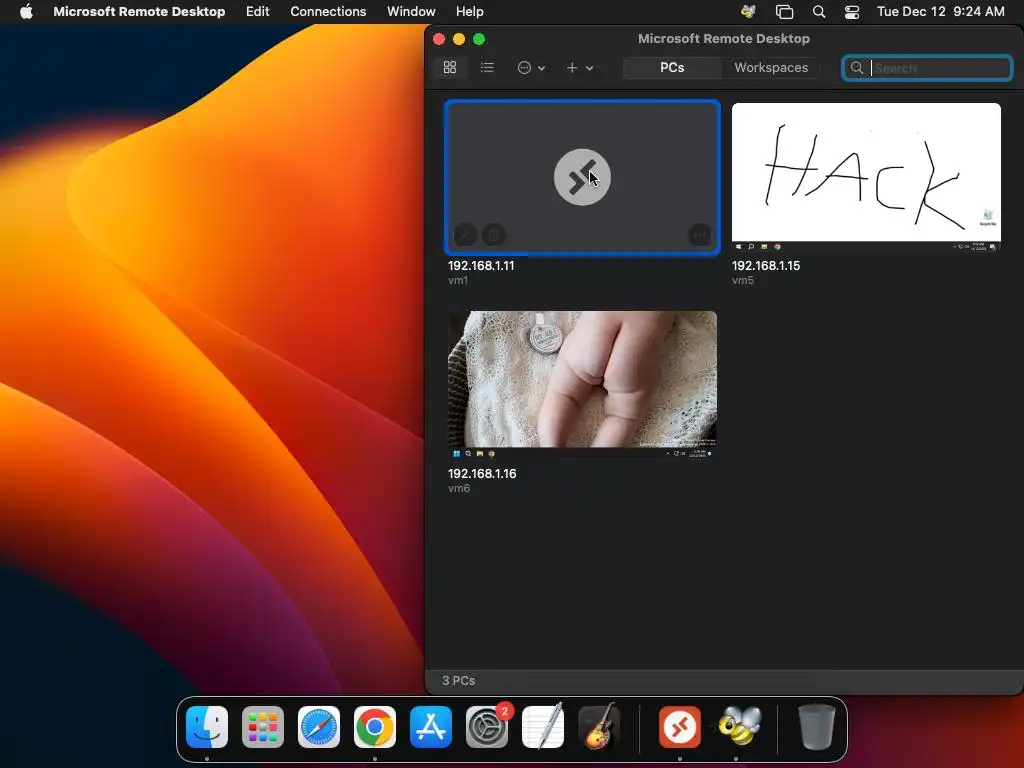The width and height of the screenshot is (1024, 768).
Task: Minimize the Microsoft Remote Desktop window
Action: click(x=459, y=39)
